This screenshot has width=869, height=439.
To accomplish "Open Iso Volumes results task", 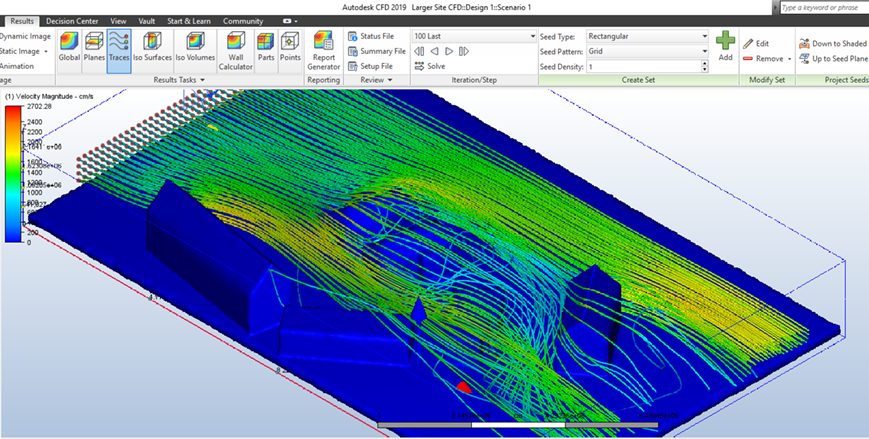I will pos(195,48).
